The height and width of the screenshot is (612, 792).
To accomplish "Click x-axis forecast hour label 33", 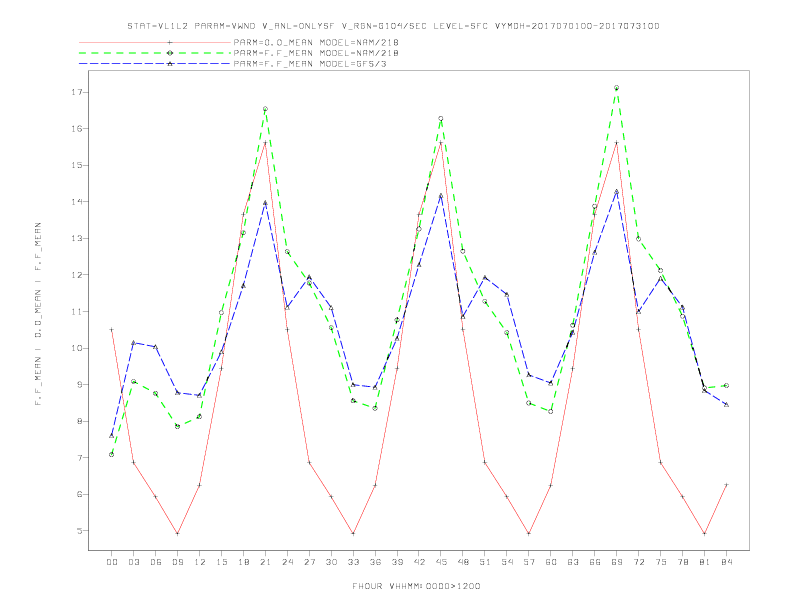I will [353, 562].
